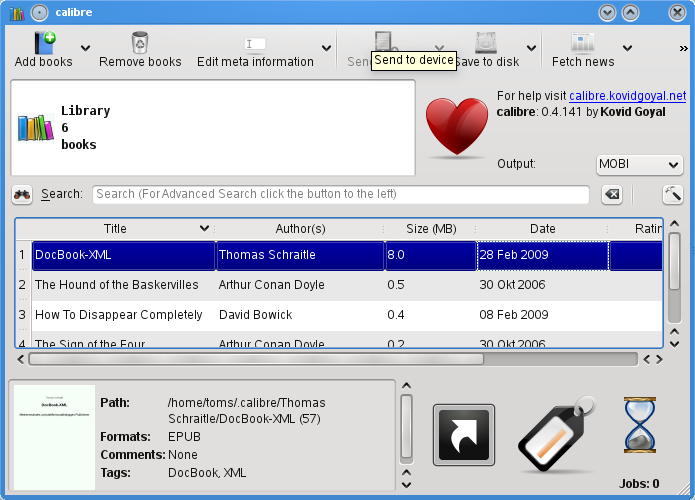The height and width of the screenshot is (500, 695).
Task: Open the Output format MOBI combo box
Action: click(639, 165)
